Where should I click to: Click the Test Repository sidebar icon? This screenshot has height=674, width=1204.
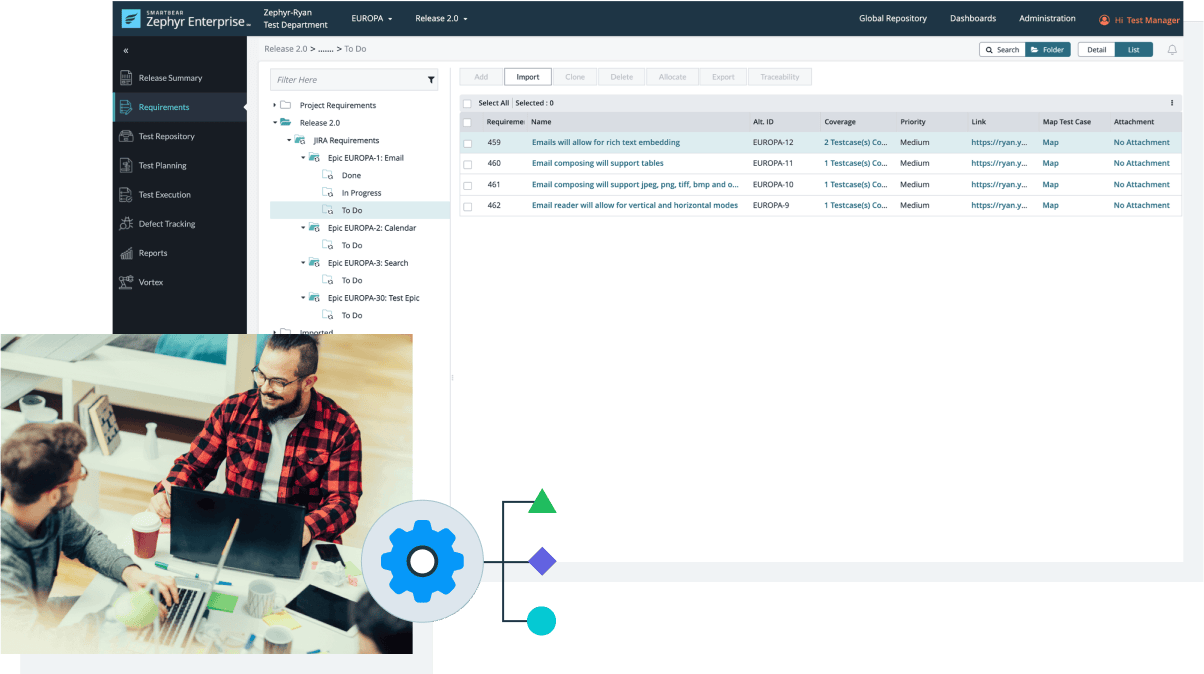coord(126,136)
